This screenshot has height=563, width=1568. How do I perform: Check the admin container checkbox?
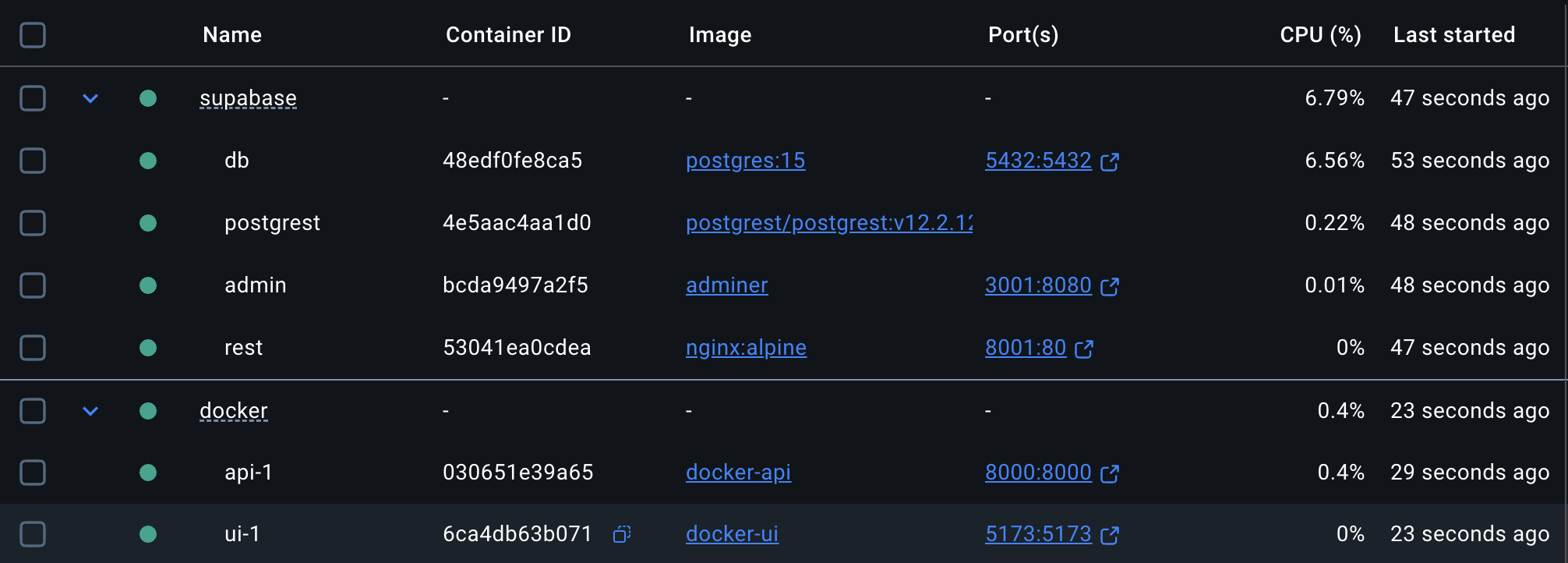tap(33, 285)
